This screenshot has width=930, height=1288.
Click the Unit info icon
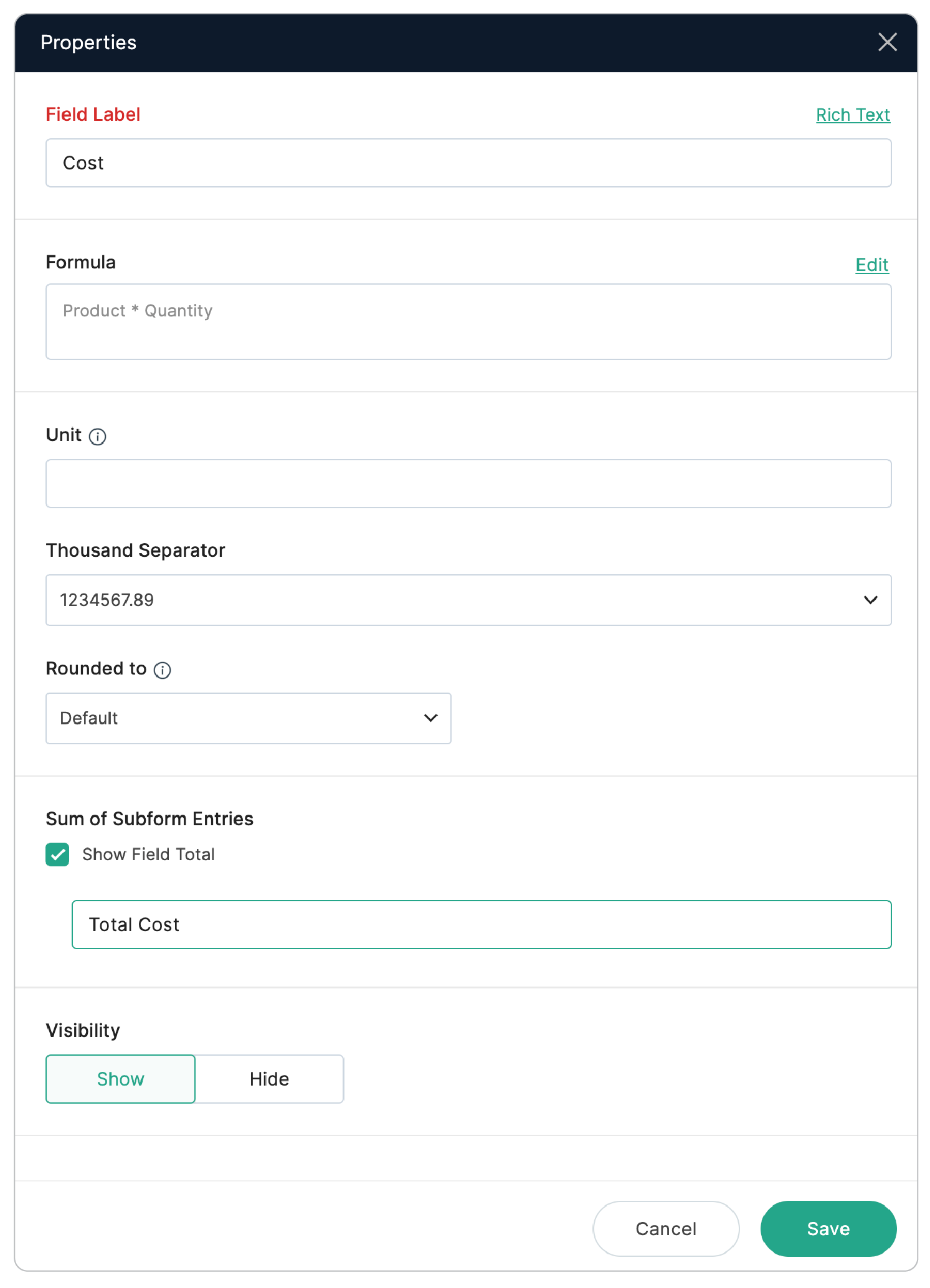[x=98, y=436]
